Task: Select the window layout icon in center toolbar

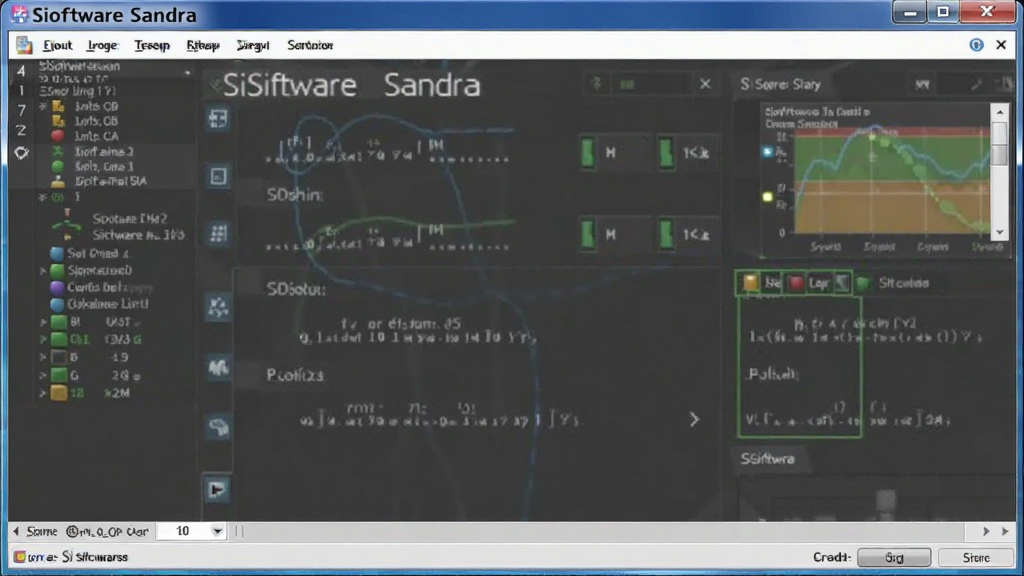Action: pyautogui.click(x=218, y=119)
